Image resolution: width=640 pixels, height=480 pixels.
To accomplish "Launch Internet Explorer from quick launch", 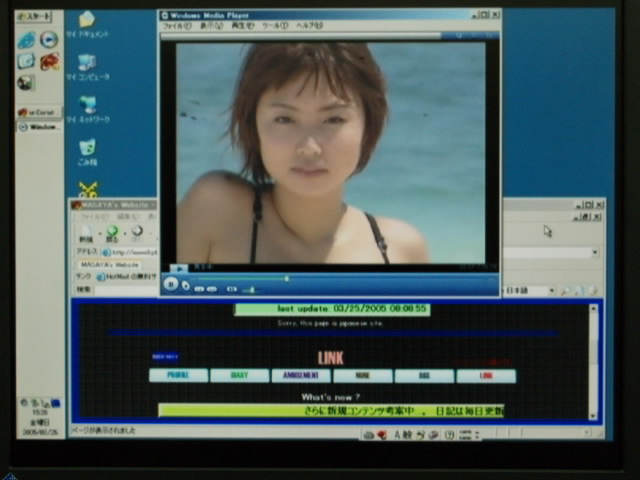I will (x=27, y=40).
